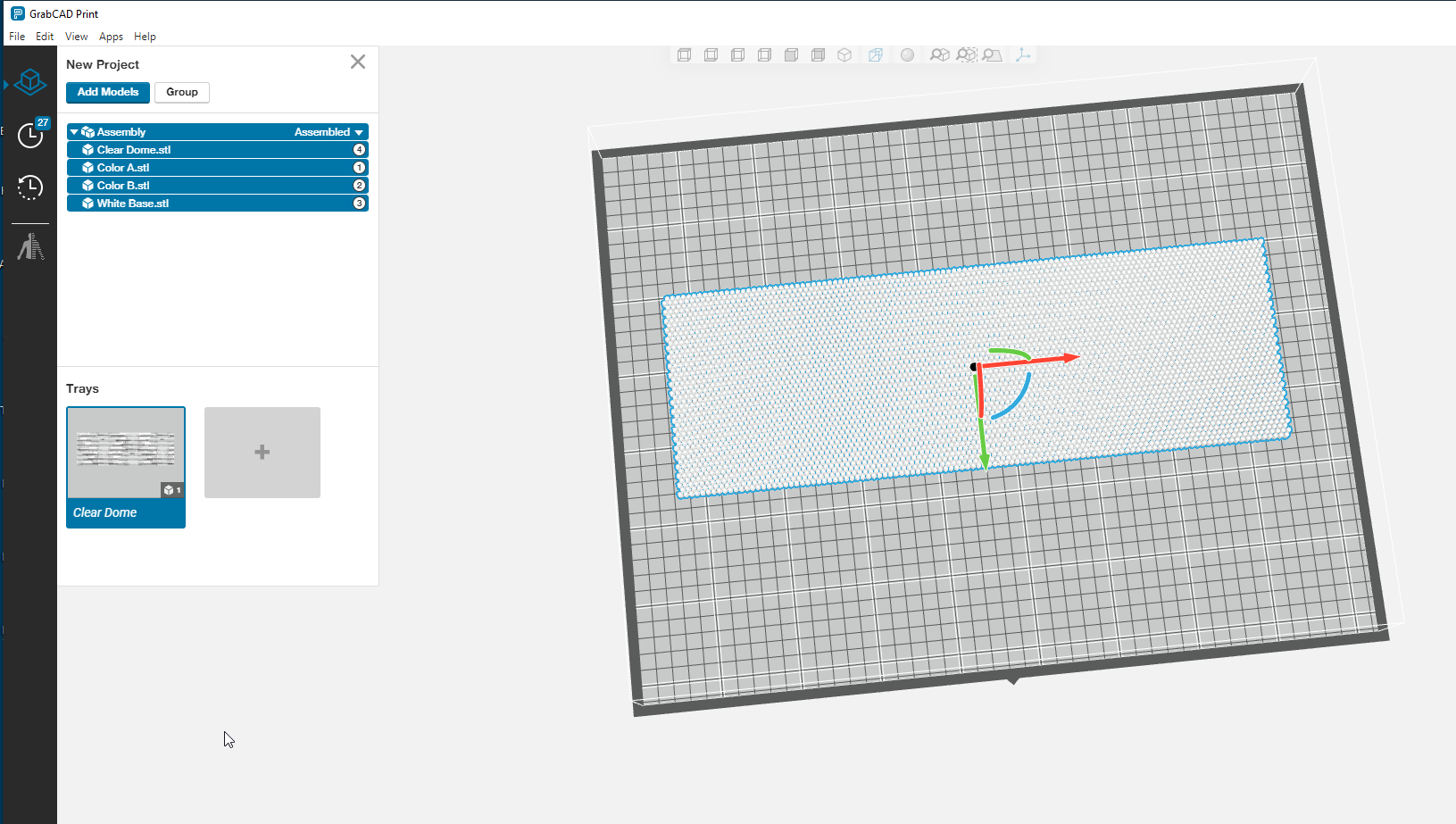
Task: Open the schedule view with 27 badge
Action: 30,135
